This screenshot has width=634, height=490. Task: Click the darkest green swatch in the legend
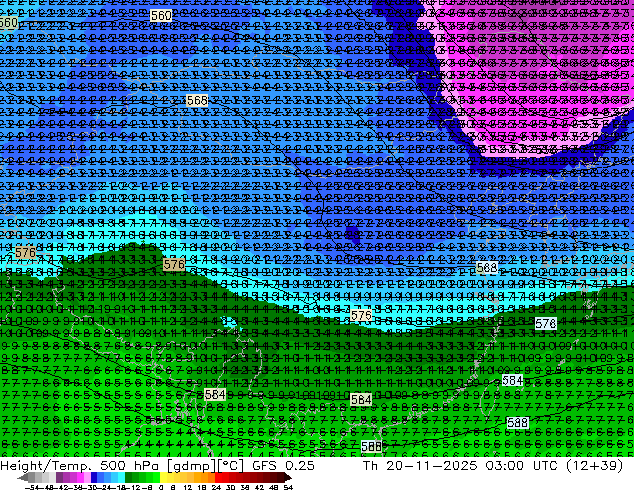click(129, 477)
